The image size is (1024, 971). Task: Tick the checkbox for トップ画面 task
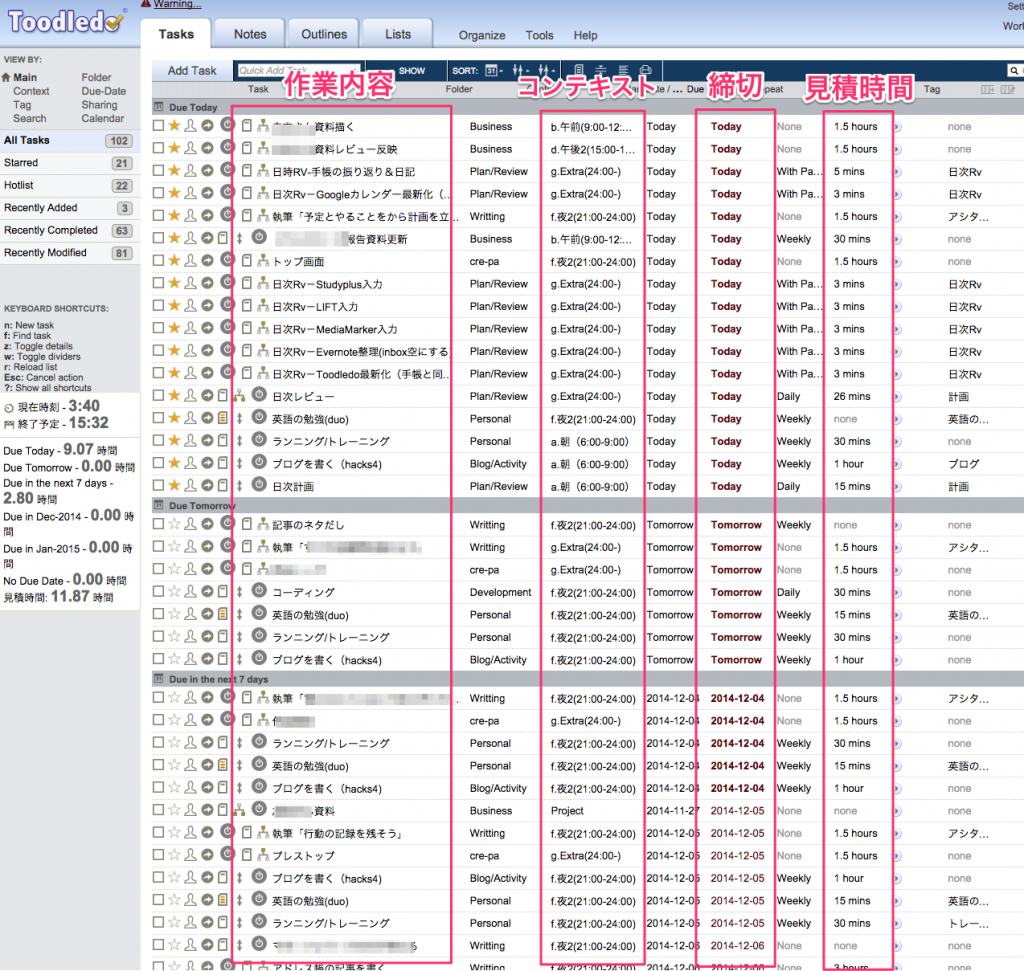[x=158, y=262]
